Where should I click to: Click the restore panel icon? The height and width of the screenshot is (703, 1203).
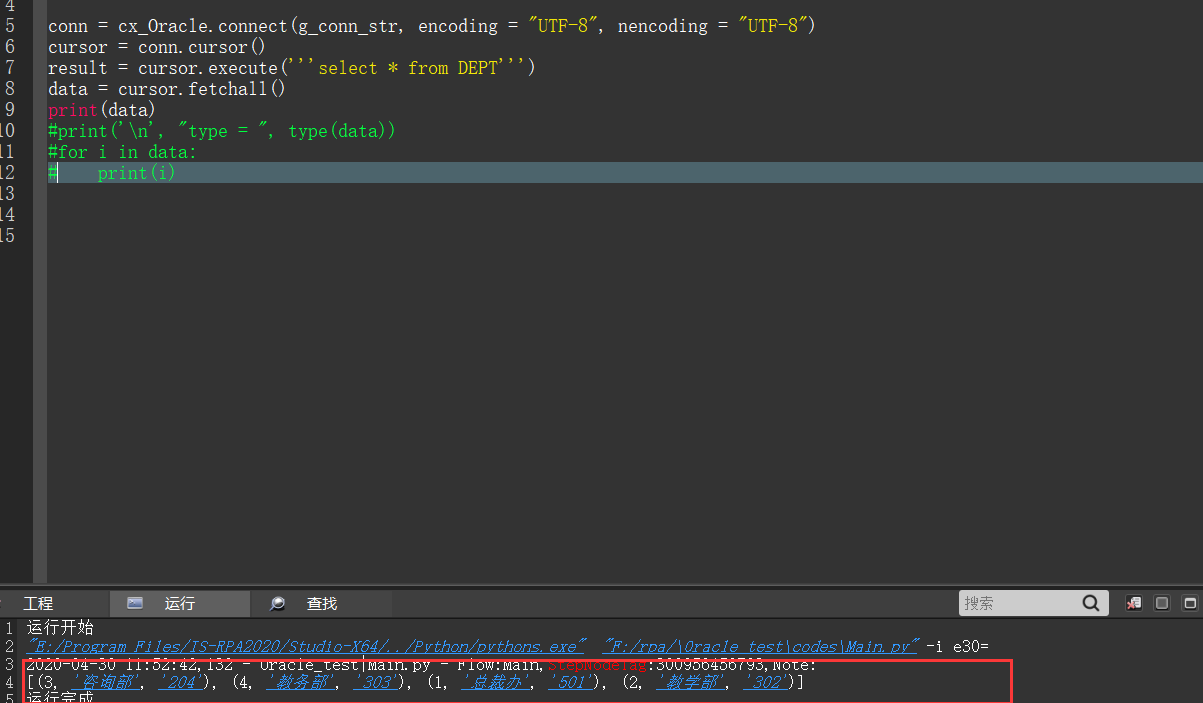(x=1162, y=603)
